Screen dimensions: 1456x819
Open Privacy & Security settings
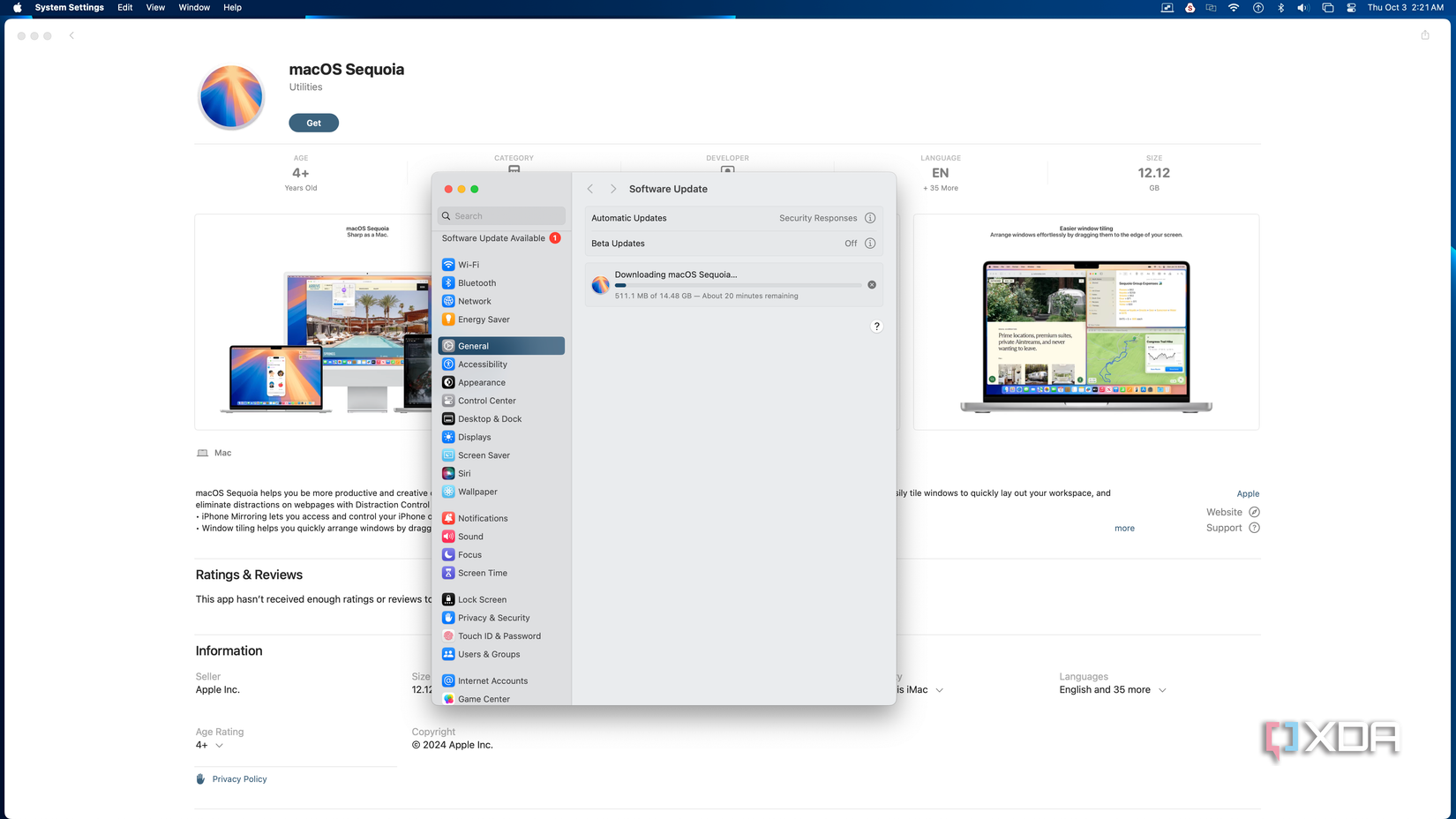click(x=501, y=618)
